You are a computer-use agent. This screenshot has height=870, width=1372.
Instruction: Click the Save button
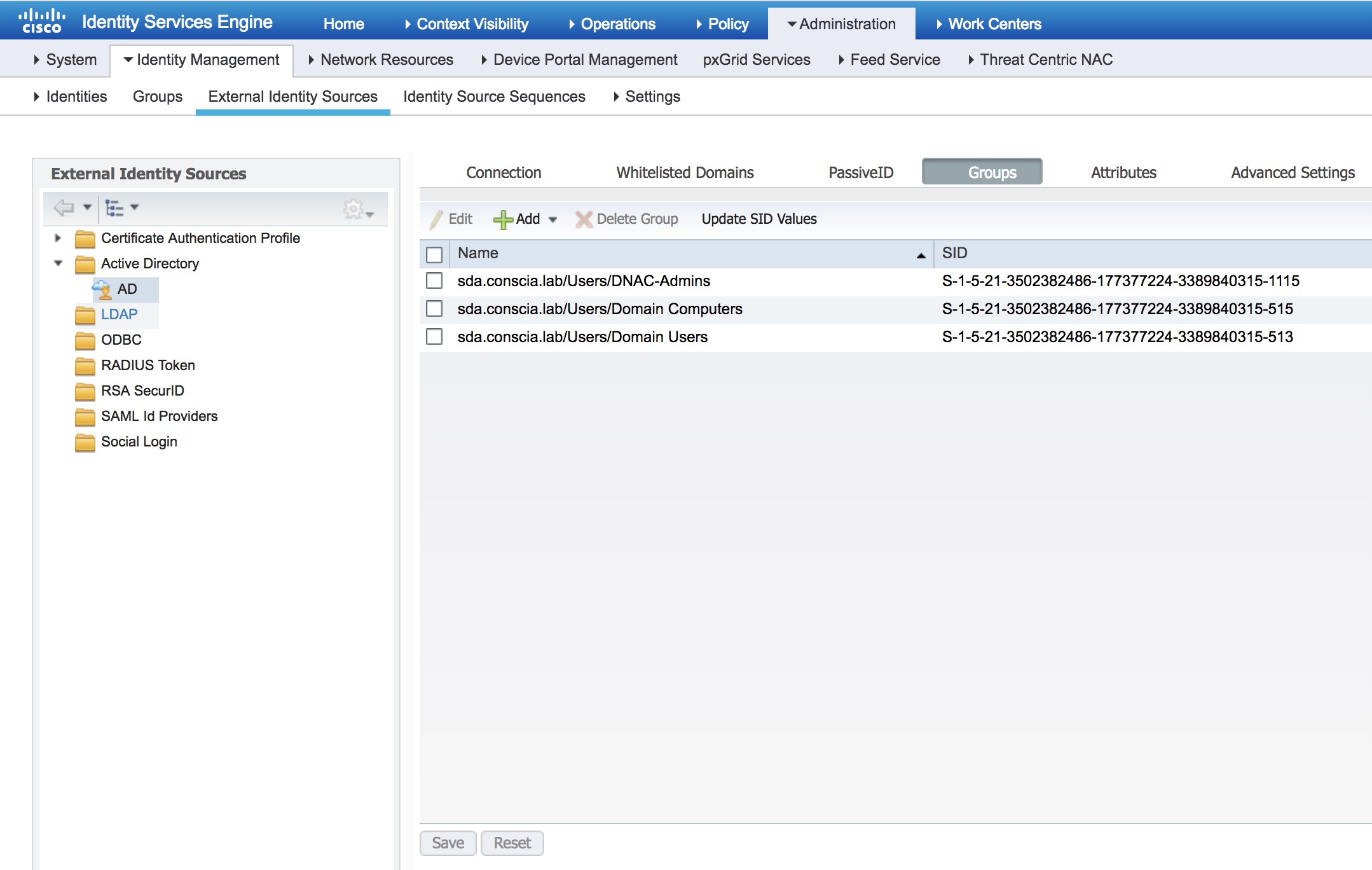448,843
